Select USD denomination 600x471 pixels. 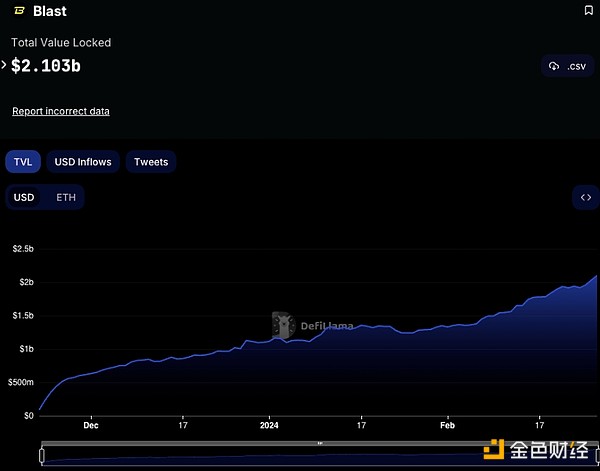tap(24, 197)
